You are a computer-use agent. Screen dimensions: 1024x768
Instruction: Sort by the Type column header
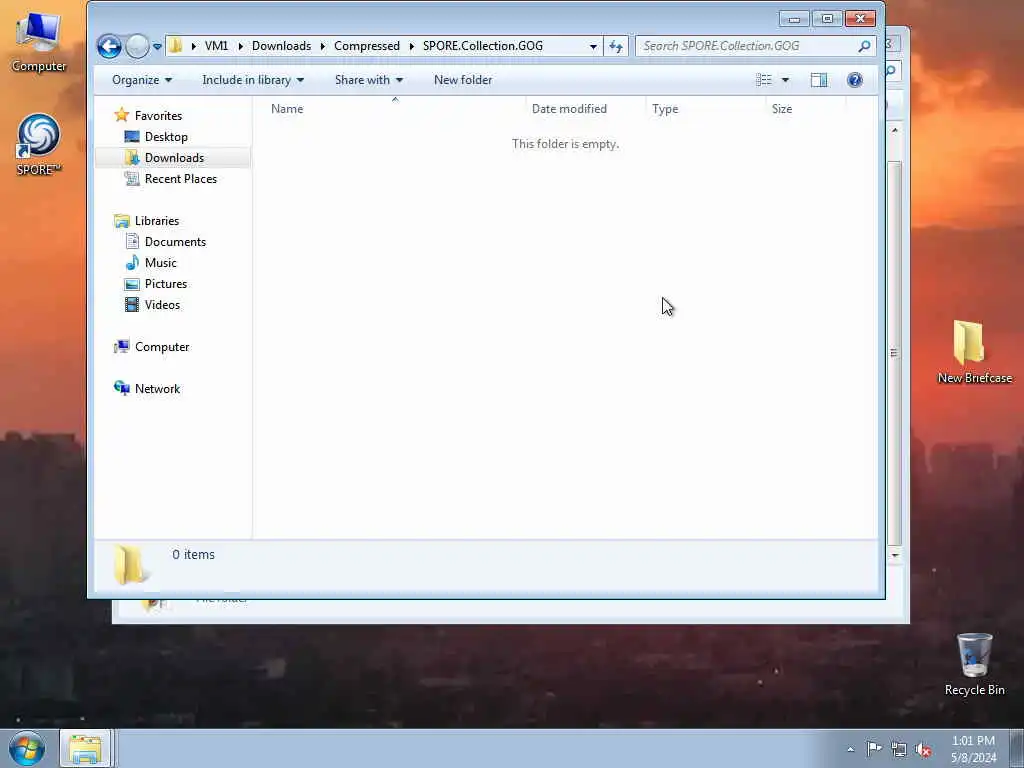point(705,109)
